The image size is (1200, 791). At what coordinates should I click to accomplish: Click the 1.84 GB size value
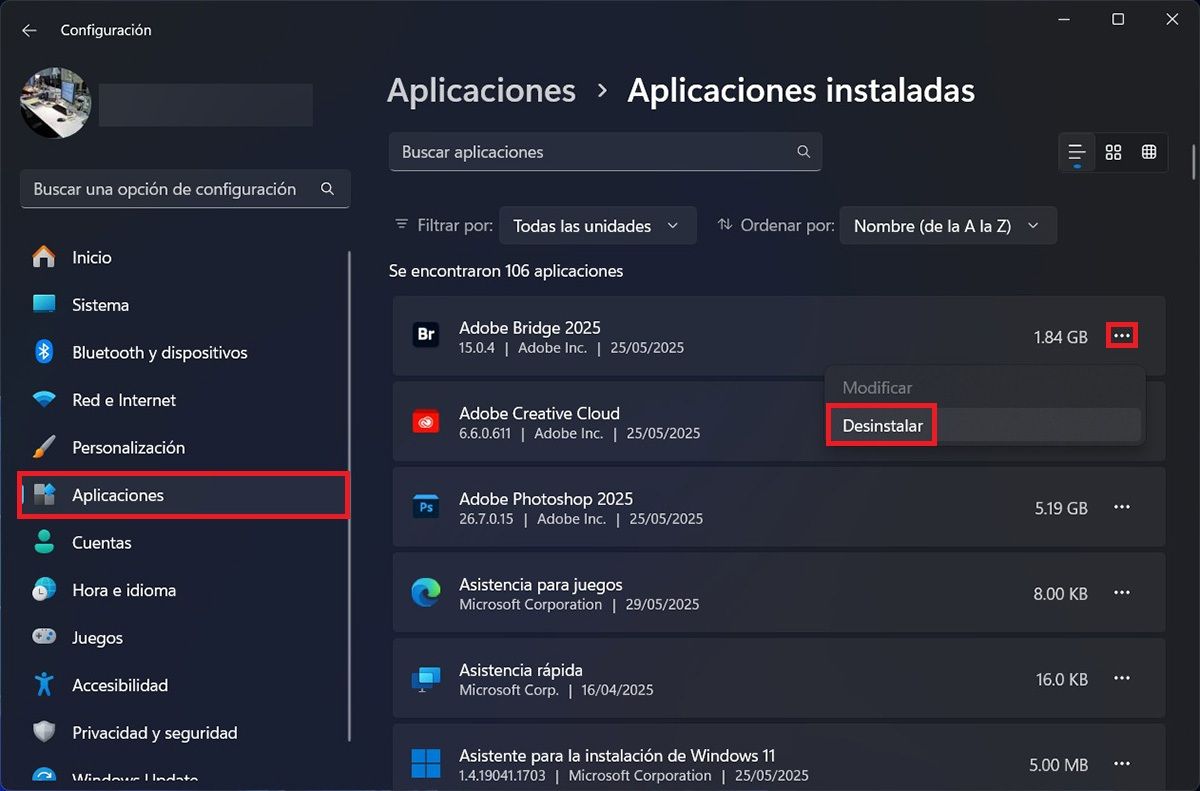[x=1061, y=337]
